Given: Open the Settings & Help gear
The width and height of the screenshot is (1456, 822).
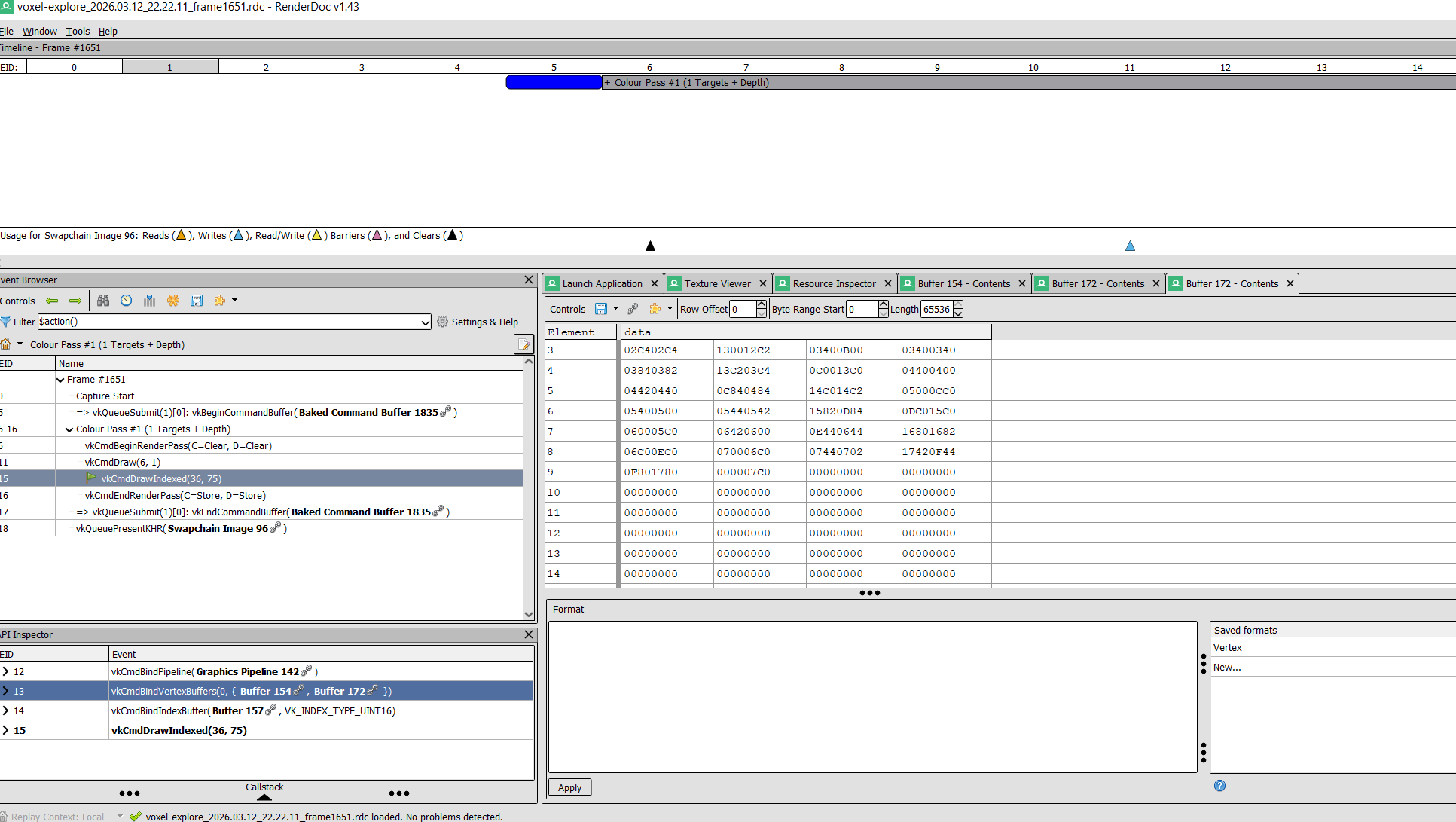Looking at the screenshot, I should click(443, 322).
